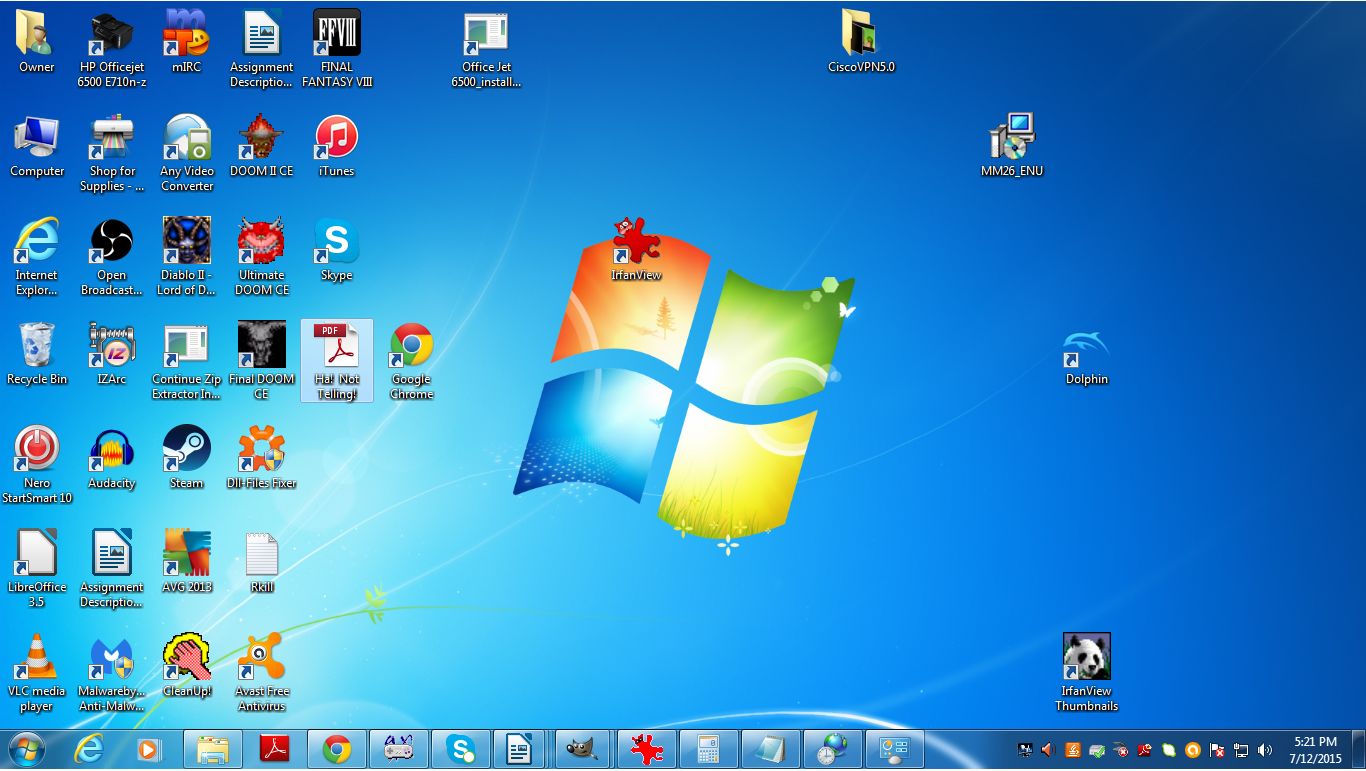The width and height of the screenshot is (1366, 771).
Task: Select the AVG 2013 icon
Action: [x=187, y=562]
